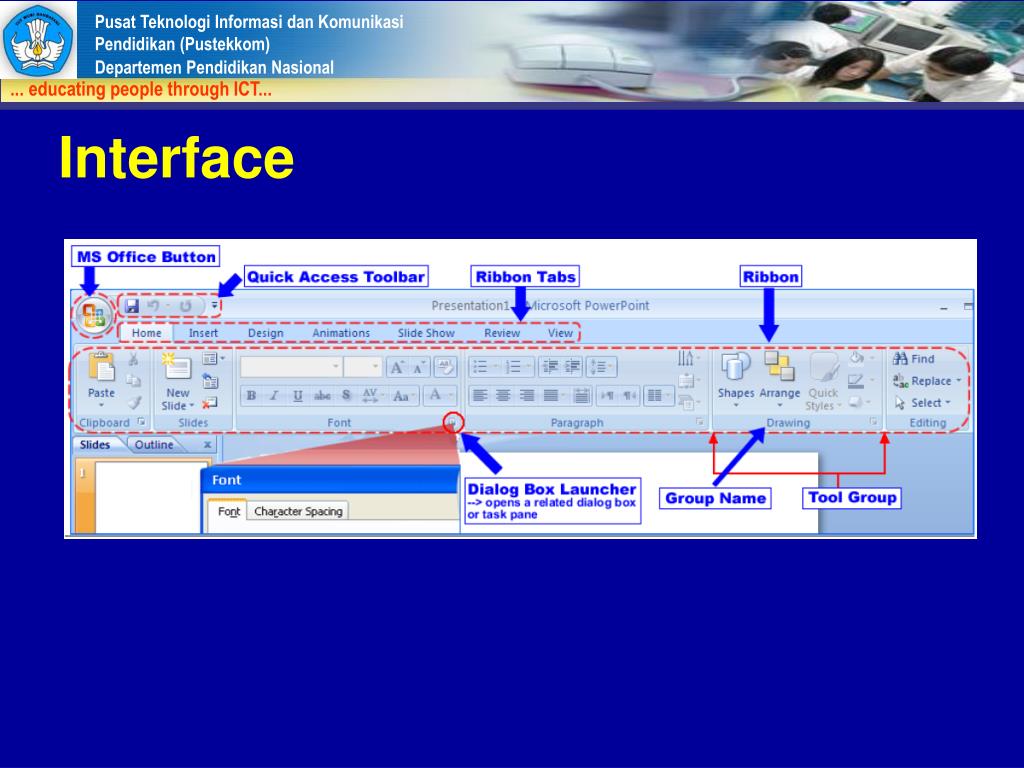This screenshot has height=768, width=1024.
Task: Switch to the Home ribbon tab
Action: click(x=146, y=333)
